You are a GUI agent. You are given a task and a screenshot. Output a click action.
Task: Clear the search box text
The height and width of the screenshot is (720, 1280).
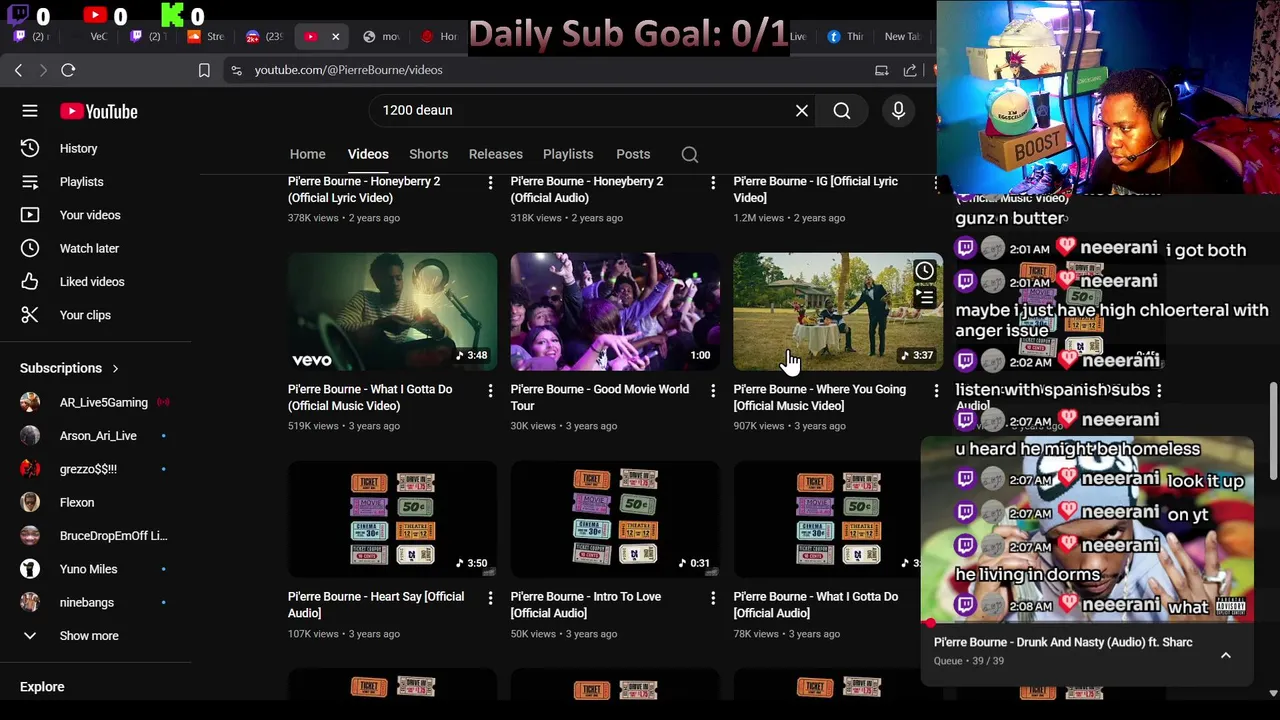[x=801, y=111]
